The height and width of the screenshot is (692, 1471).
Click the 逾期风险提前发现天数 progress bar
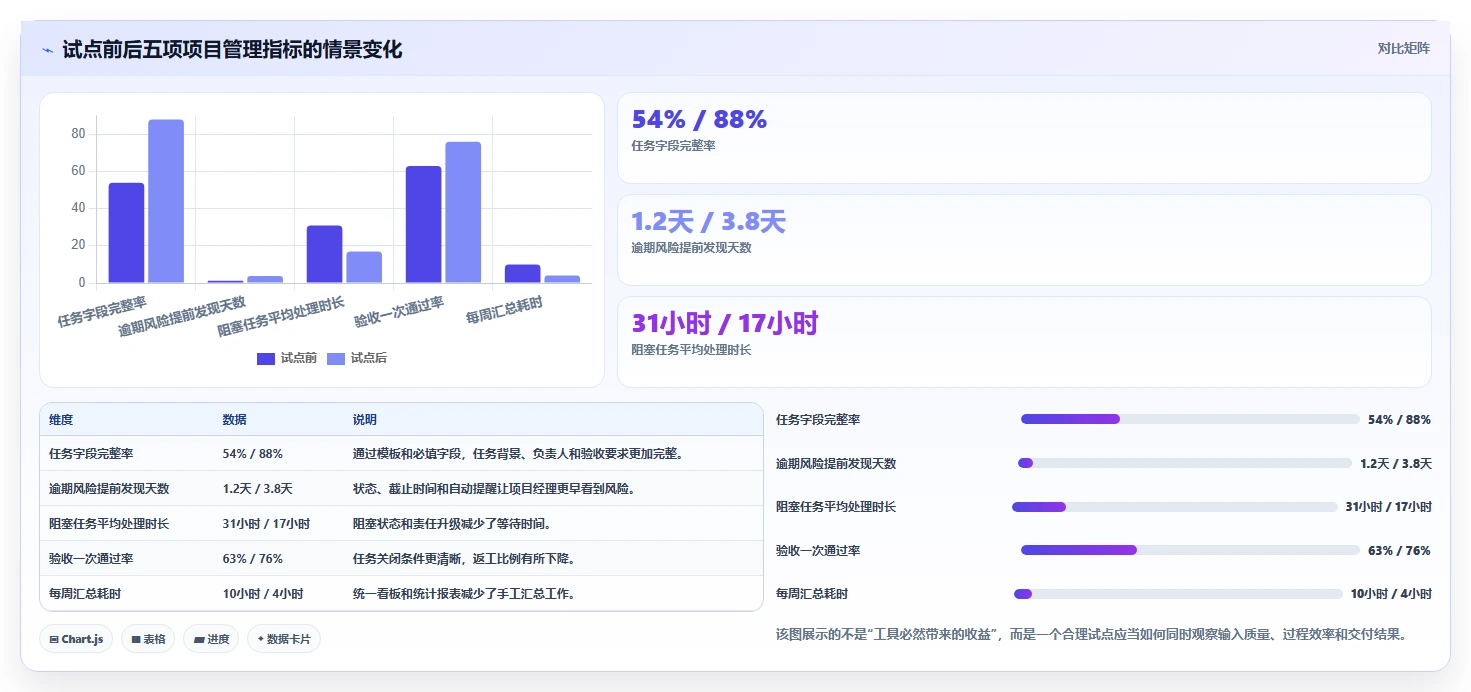click(x=1184, y=463)
